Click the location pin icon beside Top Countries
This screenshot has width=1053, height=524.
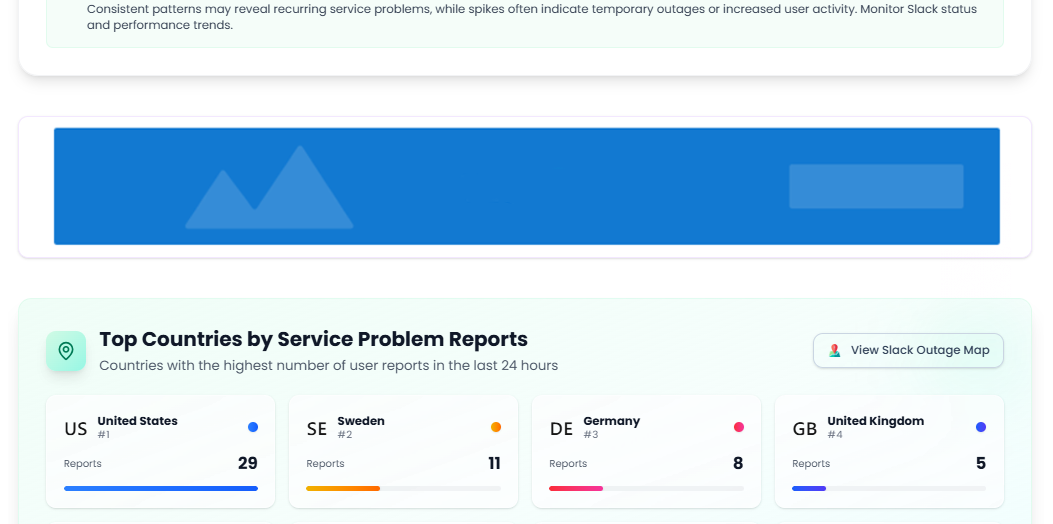pyautogui.click(x=66, y=351)
